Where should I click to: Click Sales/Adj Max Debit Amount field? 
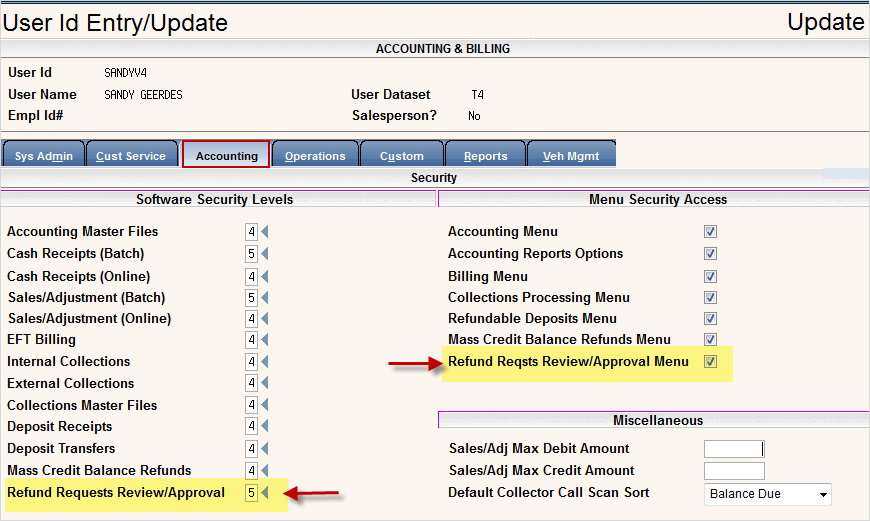(734, 449)
